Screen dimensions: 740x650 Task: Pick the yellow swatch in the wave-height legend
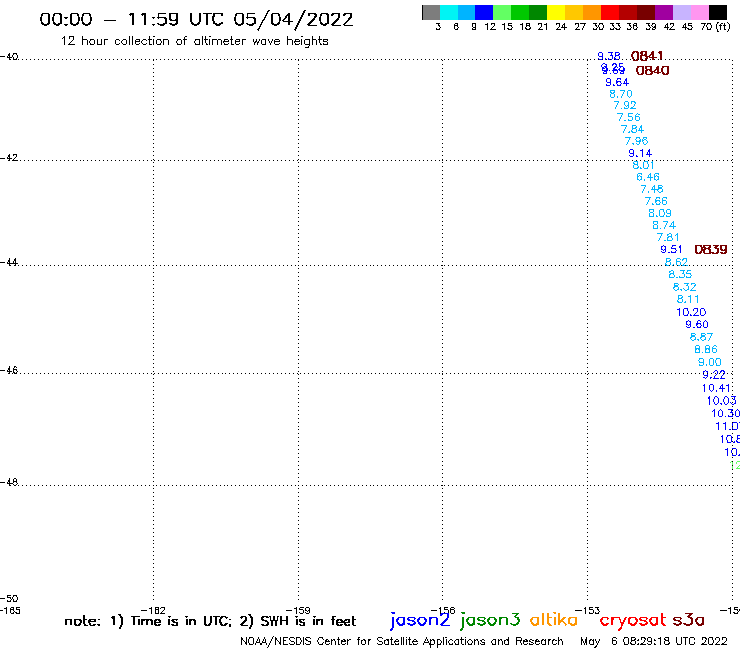click(x=556, y=12)
